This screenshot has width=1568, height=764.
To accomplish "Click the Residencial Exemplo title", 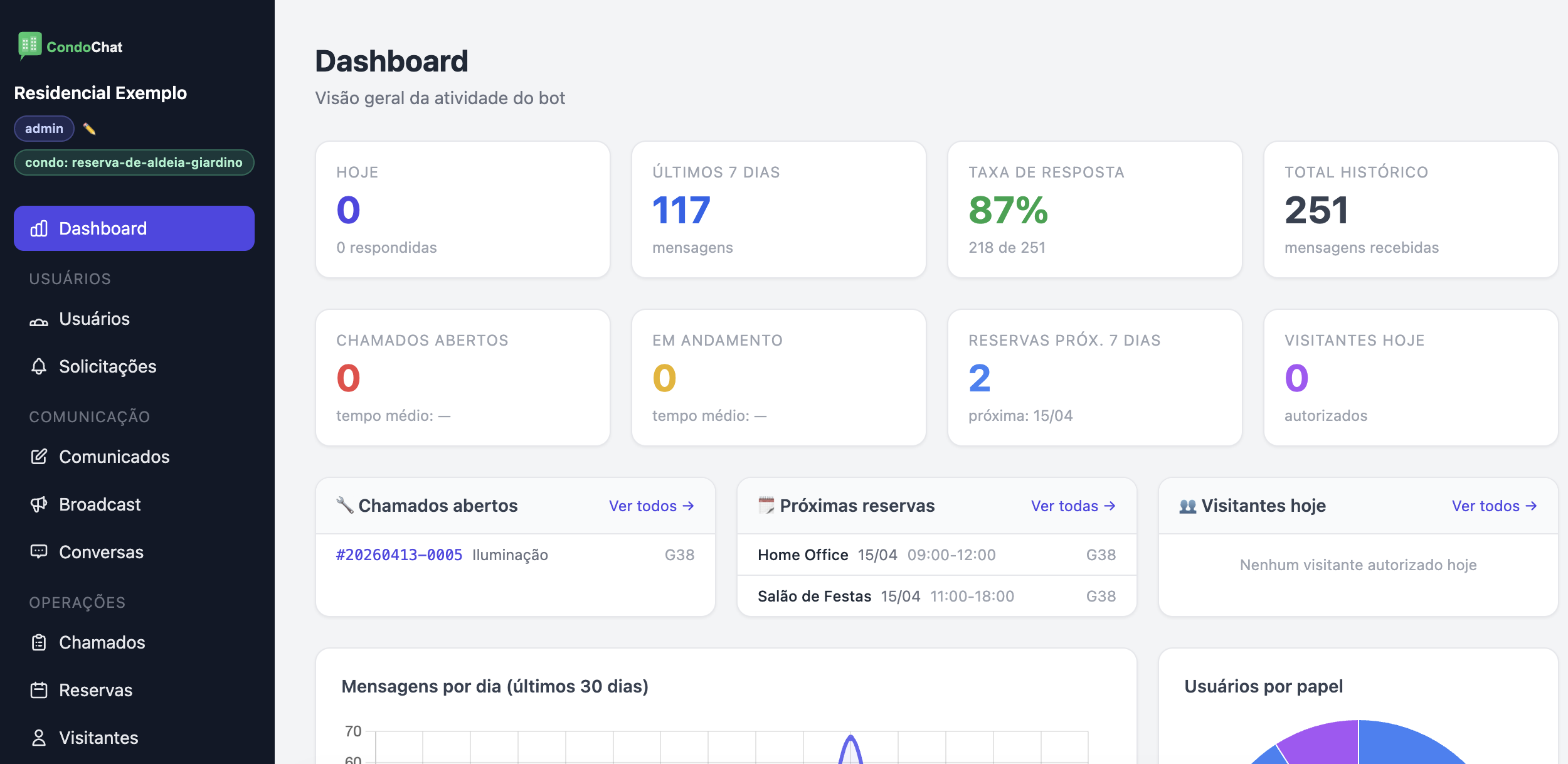I will (100, 93).
